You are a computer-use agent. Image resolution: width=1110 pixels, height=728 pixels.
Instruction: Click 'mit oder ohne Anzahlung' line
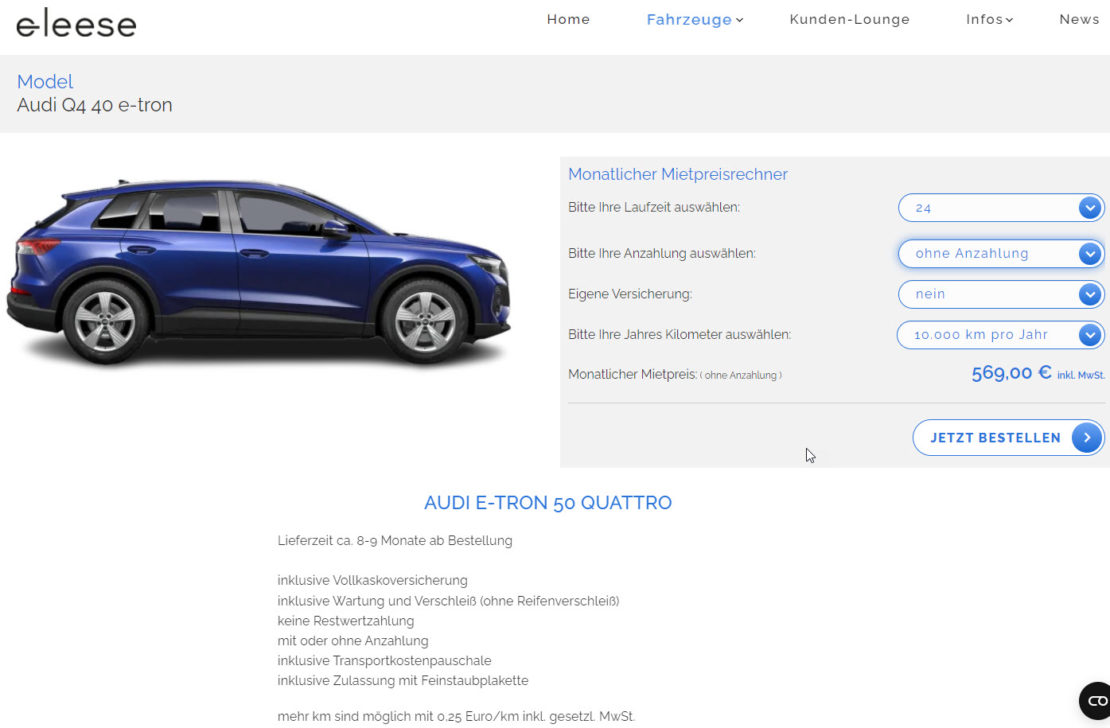(353, 640)
